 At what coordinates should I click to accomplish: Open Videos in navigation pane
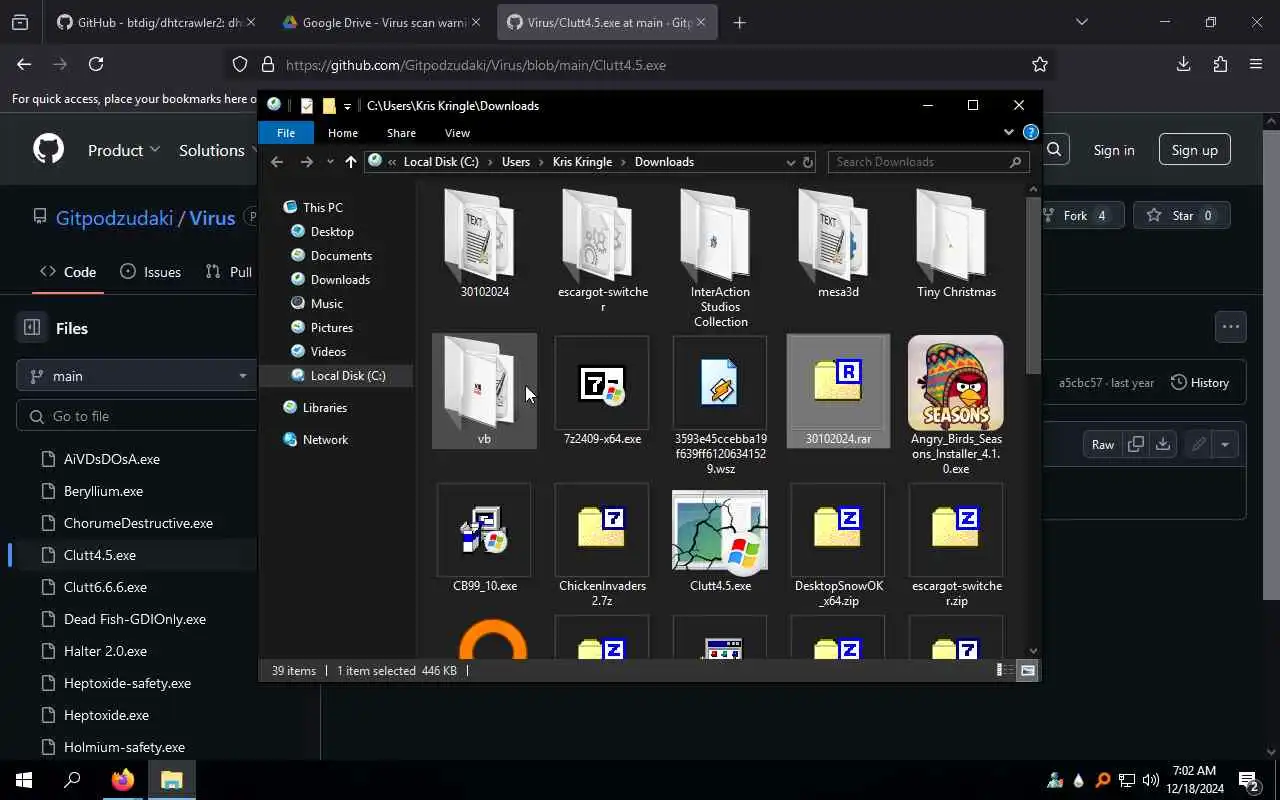[x=328, y=351]
